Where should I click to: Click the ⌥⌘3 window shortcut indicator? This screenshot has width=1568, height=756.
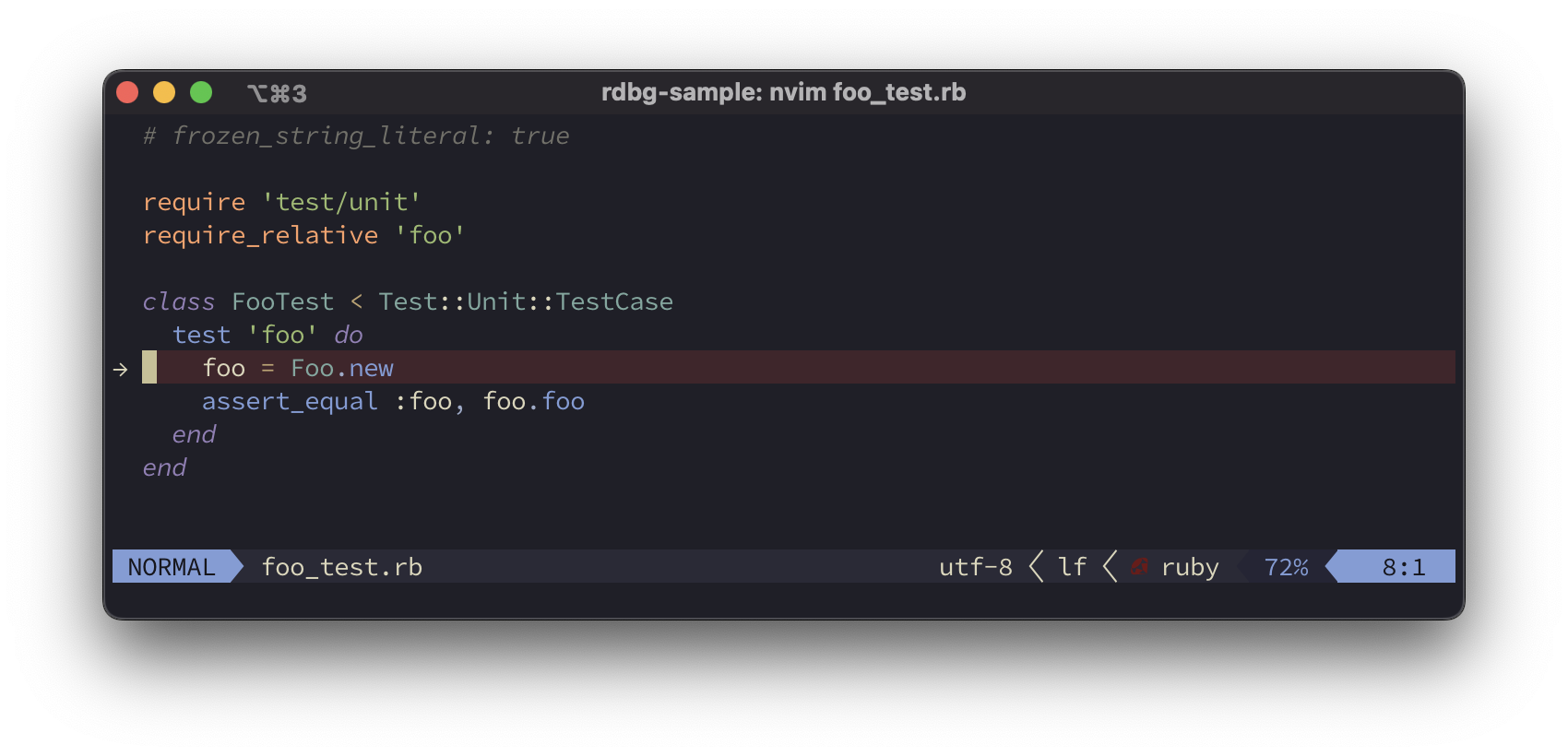click(277, 93)
